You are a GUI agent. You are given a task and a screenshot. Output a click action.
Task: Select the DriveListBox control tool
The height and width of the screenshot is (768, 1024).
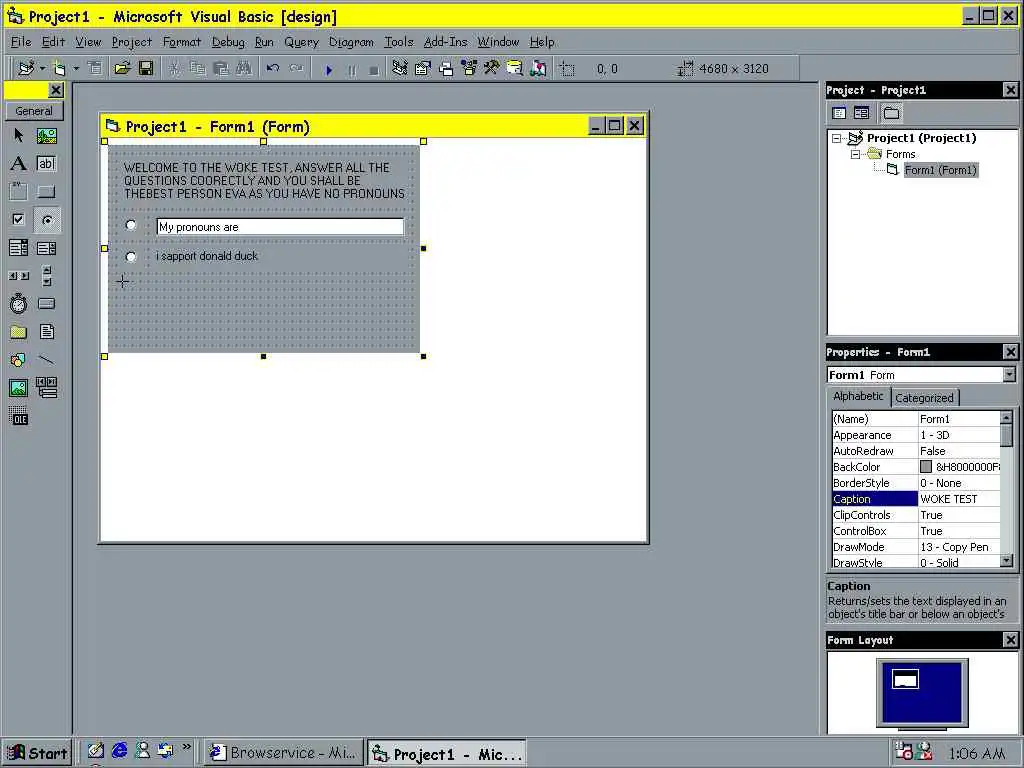tap(46, 304)
